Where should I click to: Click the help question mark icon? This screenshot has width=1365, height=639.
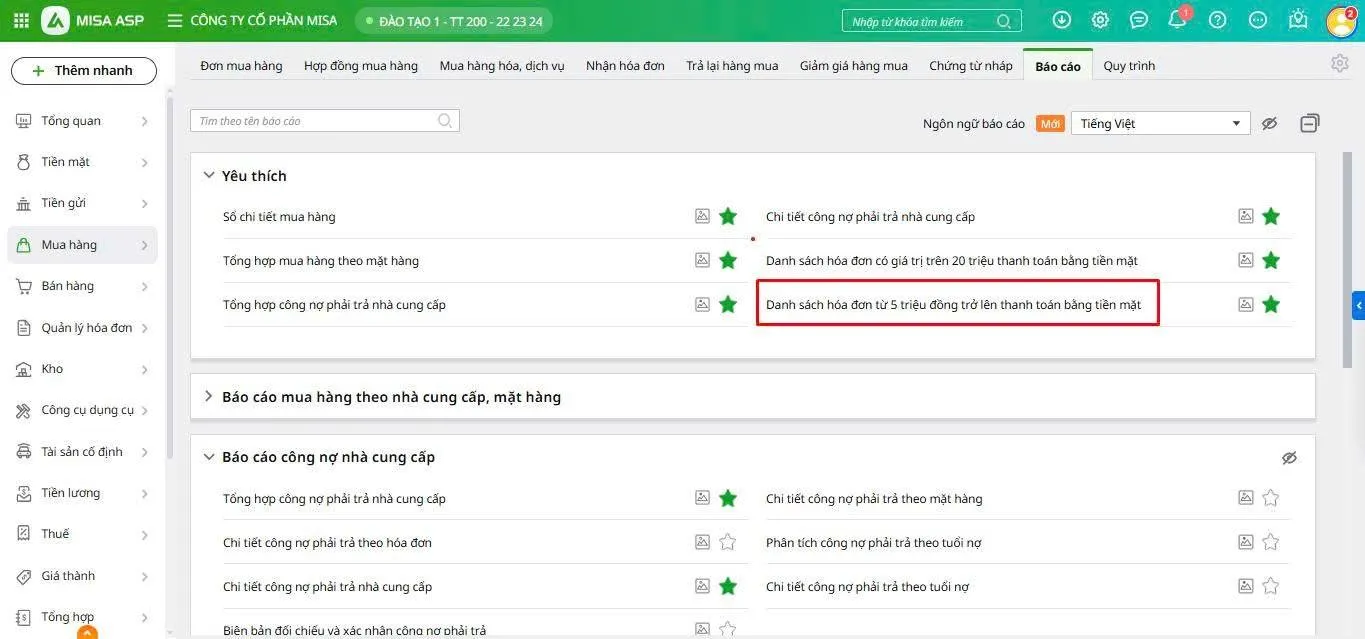pyautogui.click(x=1217, y=20)
